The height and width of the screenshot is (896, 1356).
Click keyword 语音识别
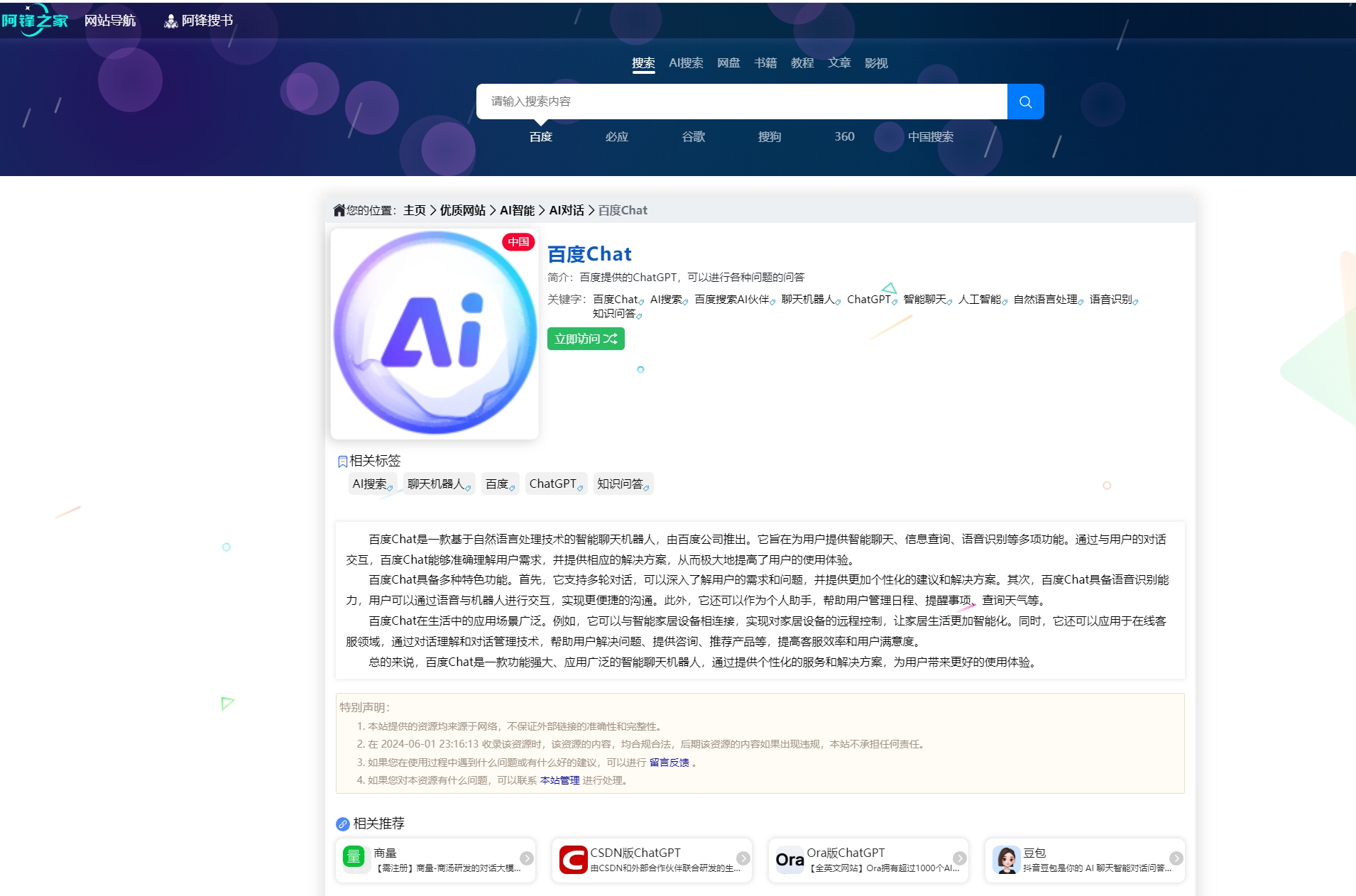tap(1112, 300)
